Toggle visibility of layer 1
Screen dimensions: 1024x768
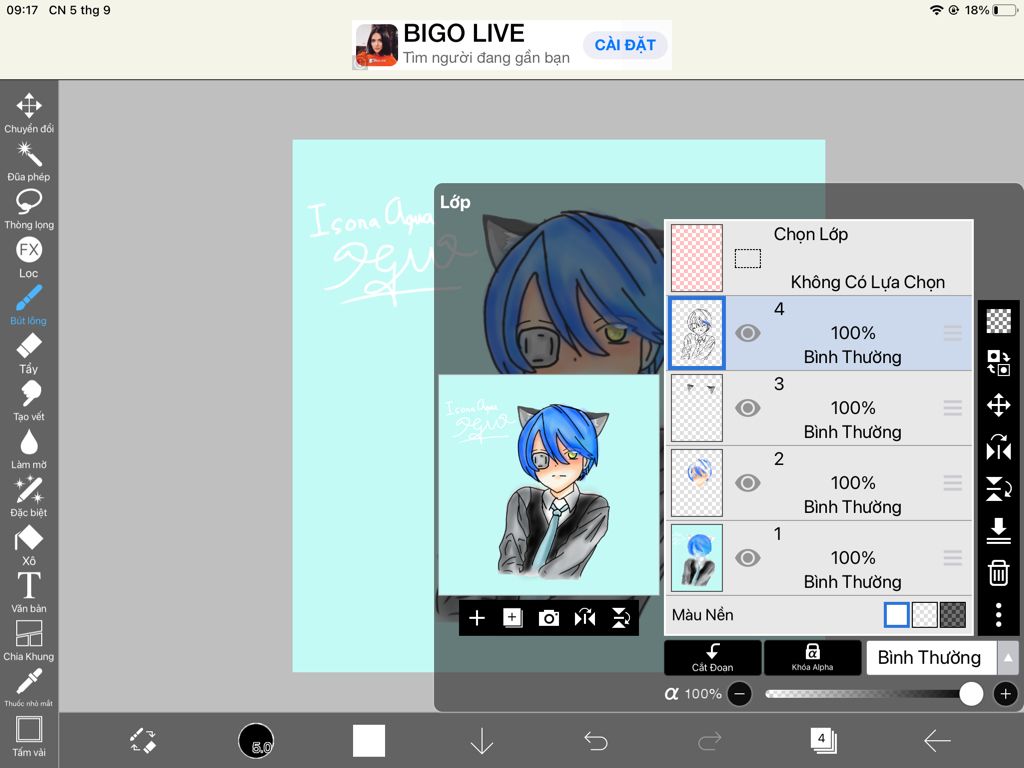click(x=748, y=558)
